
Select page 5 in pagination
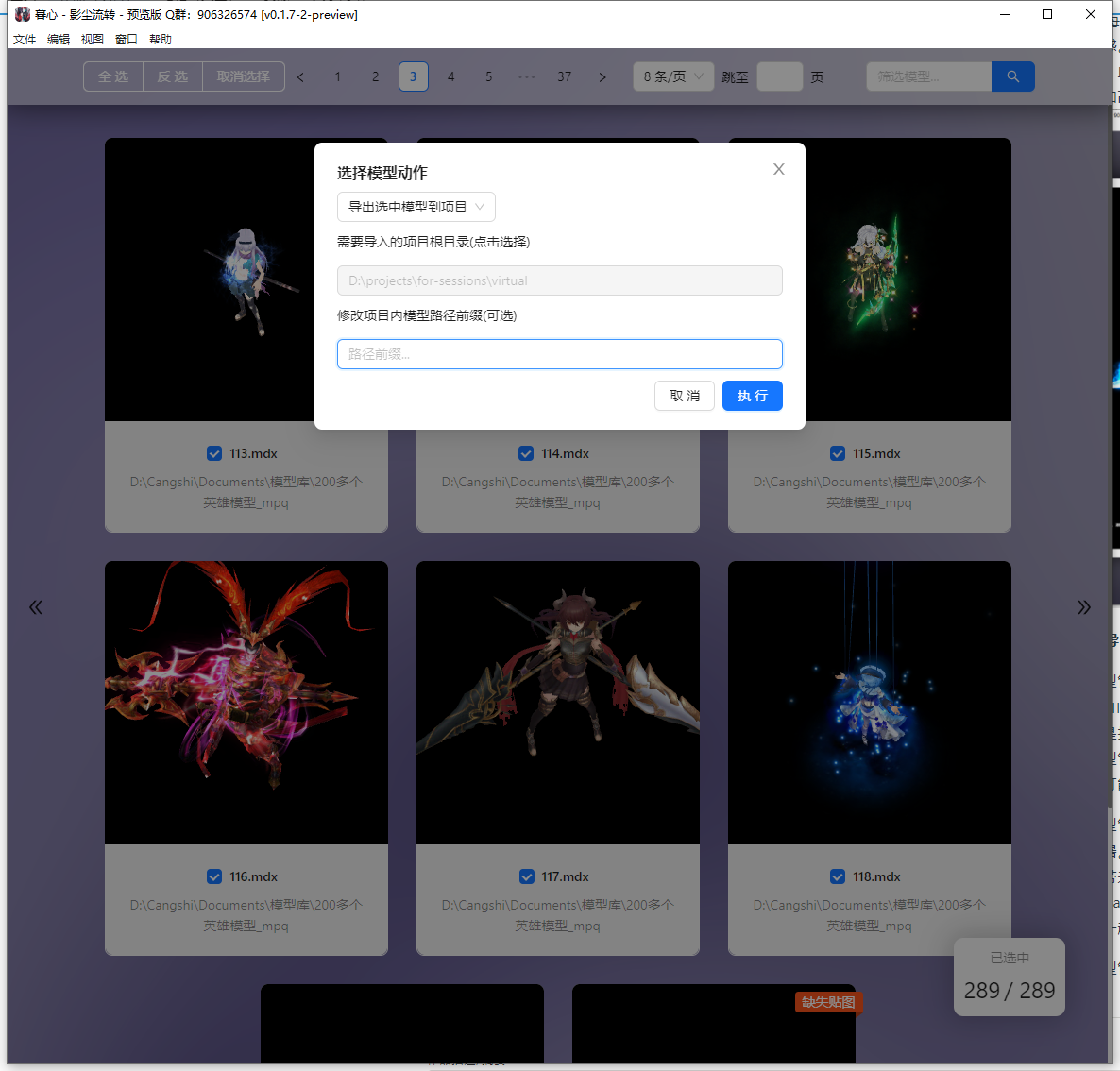click(488, 76)
